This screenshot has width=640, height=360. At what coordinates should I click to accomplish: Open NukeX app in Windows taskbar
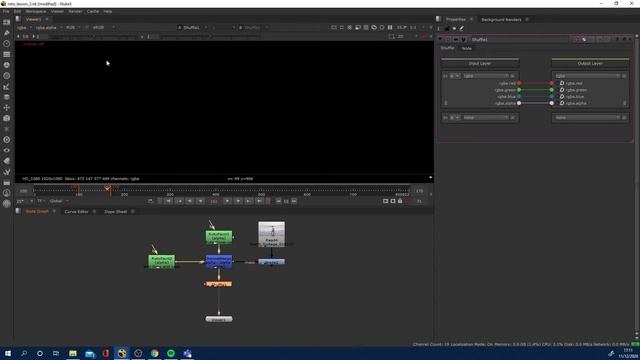click(122, 353)
